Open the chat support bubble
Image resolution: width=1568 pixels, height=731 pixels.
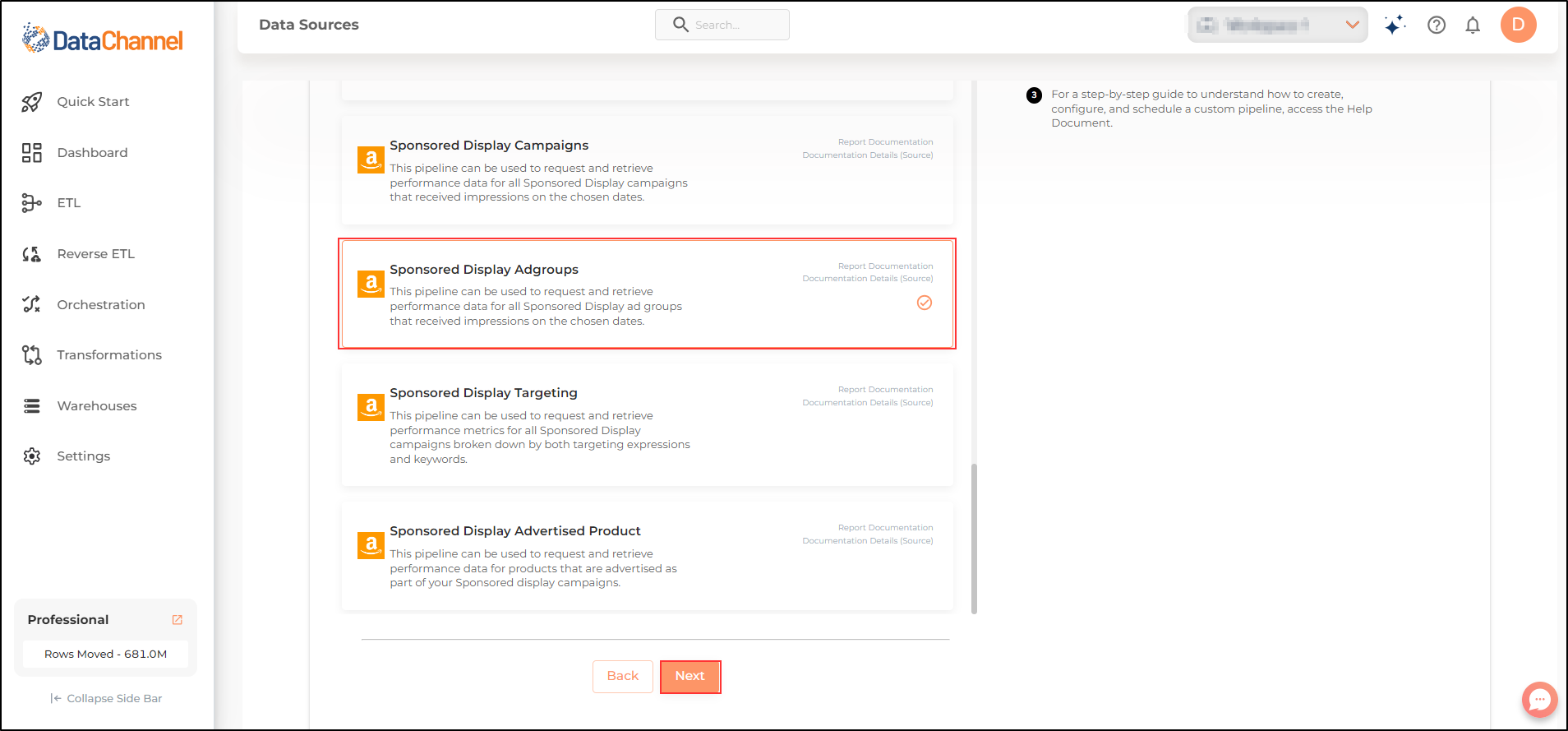[x=1539, y=700]
